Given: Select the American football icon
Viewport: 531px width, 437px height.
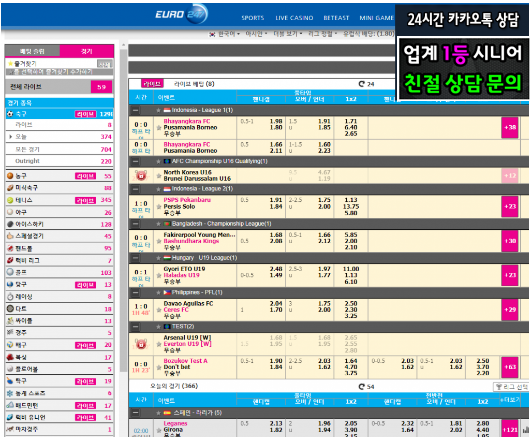Looking at the screenshot, I should (10, 188).
